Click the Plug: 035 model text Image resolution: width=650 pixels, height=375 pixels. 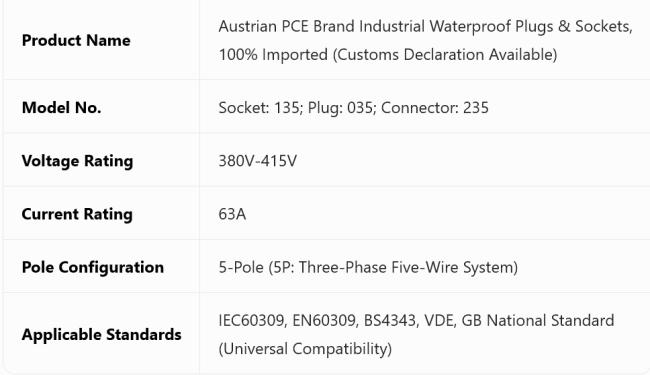pos(340,108)
